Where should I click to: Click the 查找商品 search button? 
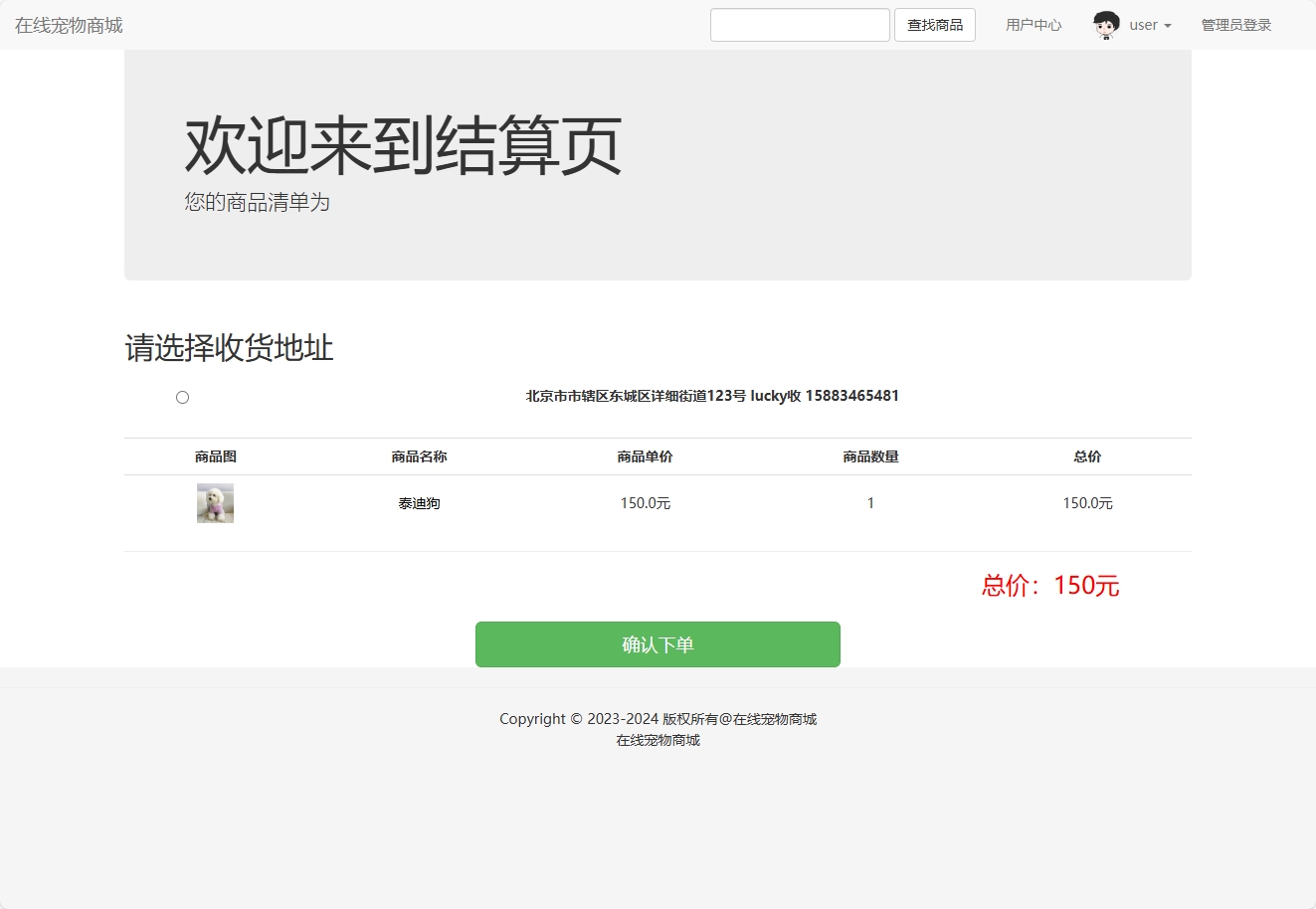934,25
